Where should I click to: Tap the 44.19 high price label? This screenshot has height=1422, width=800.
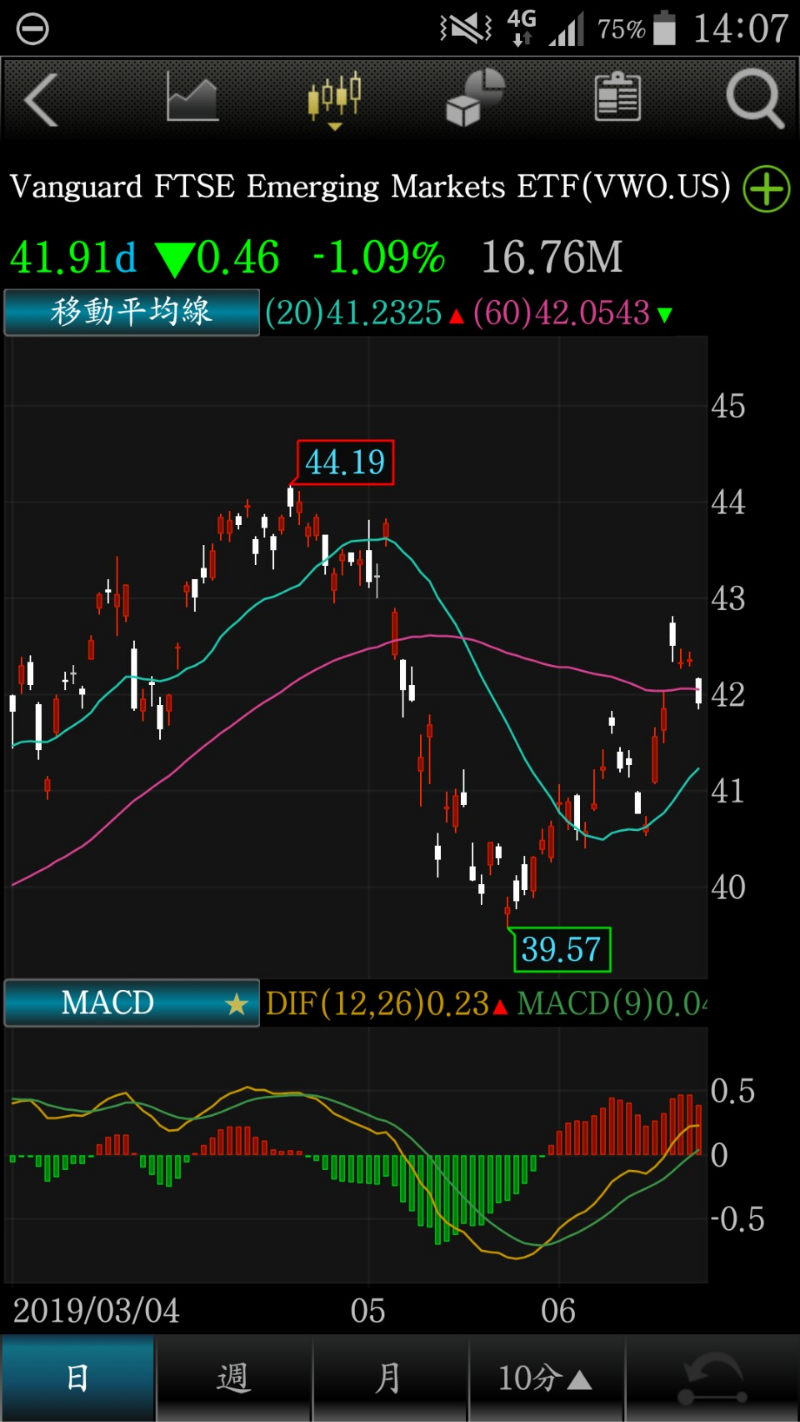coord(345,463)
